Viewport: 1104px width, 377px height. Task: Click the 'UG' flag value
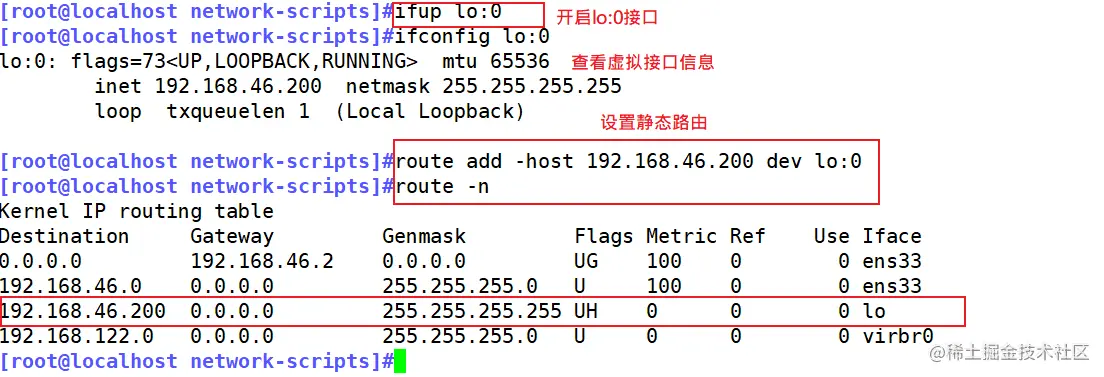click(x=586, y=261)
